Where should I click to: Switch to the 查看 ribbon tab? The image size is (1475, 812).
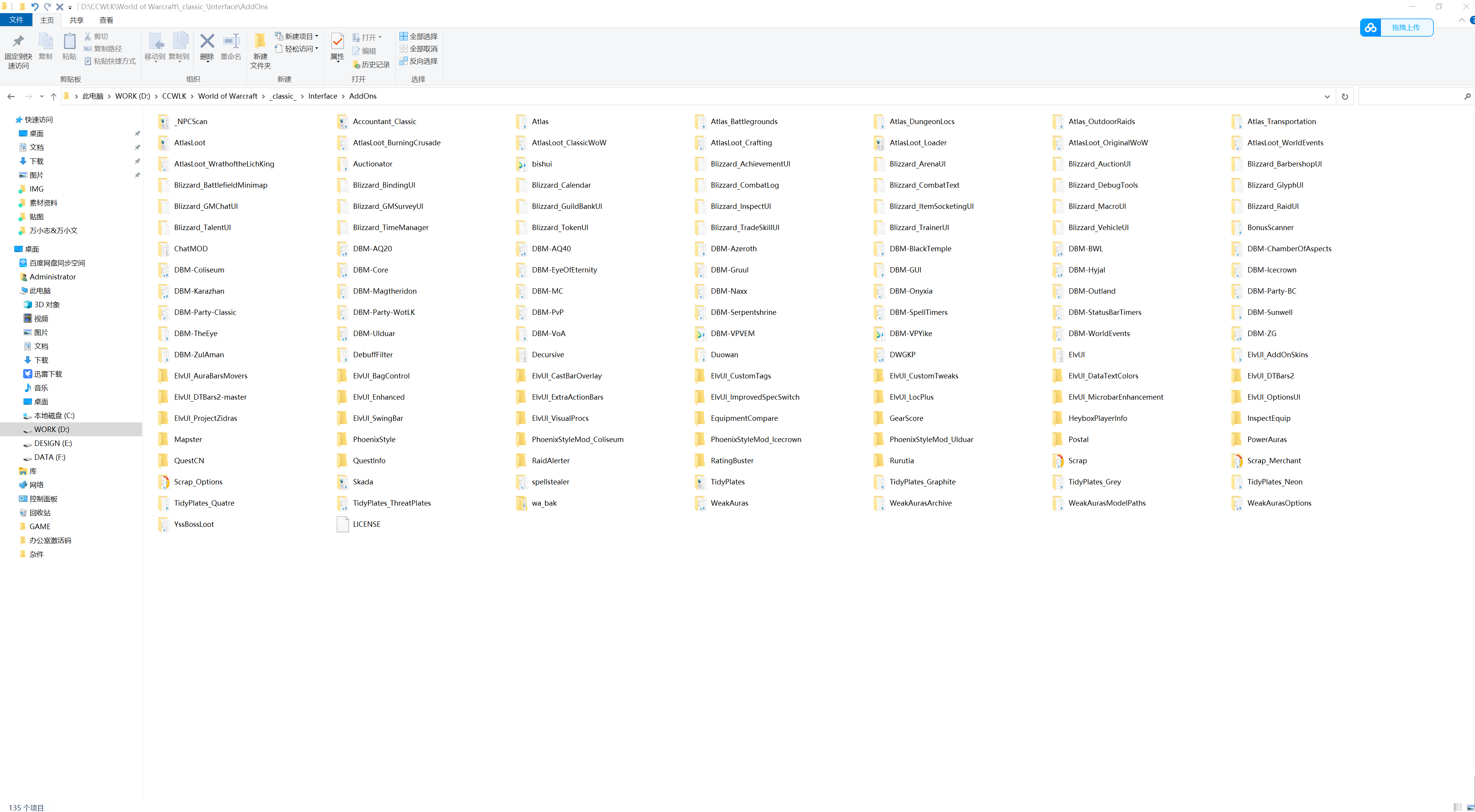(105, 19)
